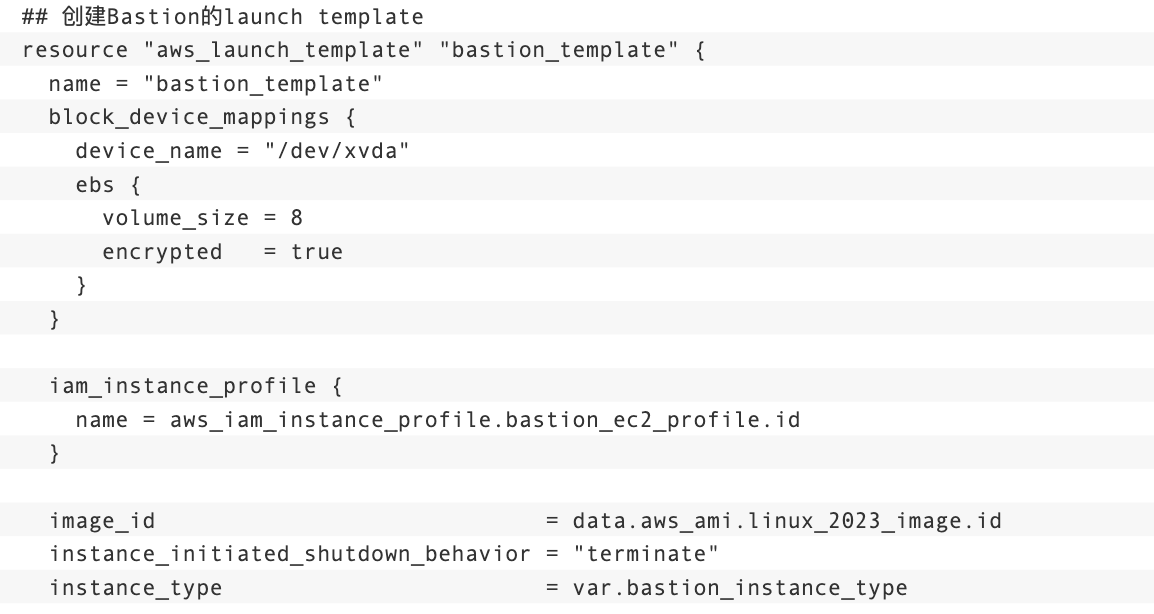
Task: Click the ebs block opening line
Action: pyautogui.click(x=108, y=185)
